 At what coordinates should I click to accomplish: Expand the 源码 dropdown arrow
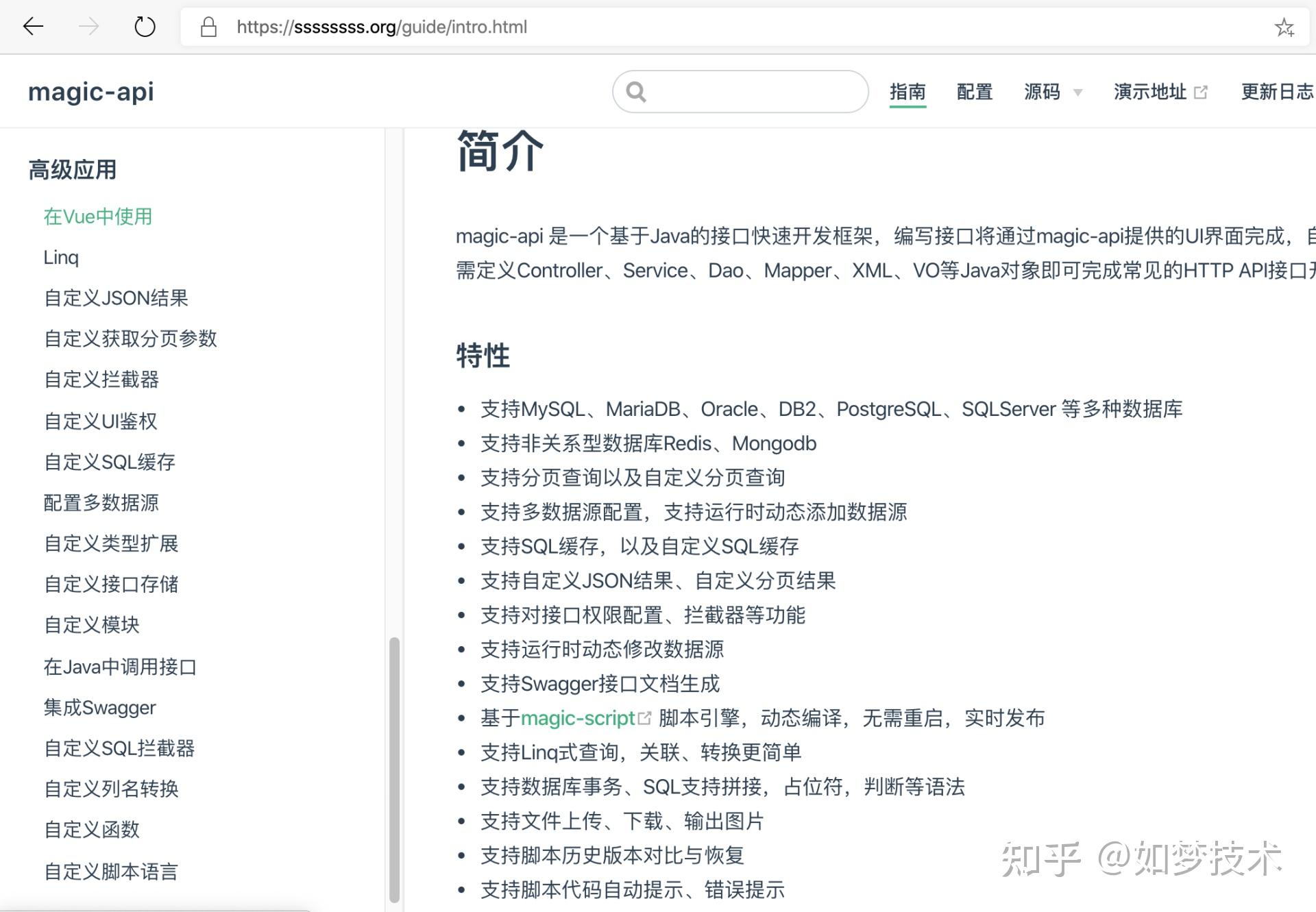1077,94
